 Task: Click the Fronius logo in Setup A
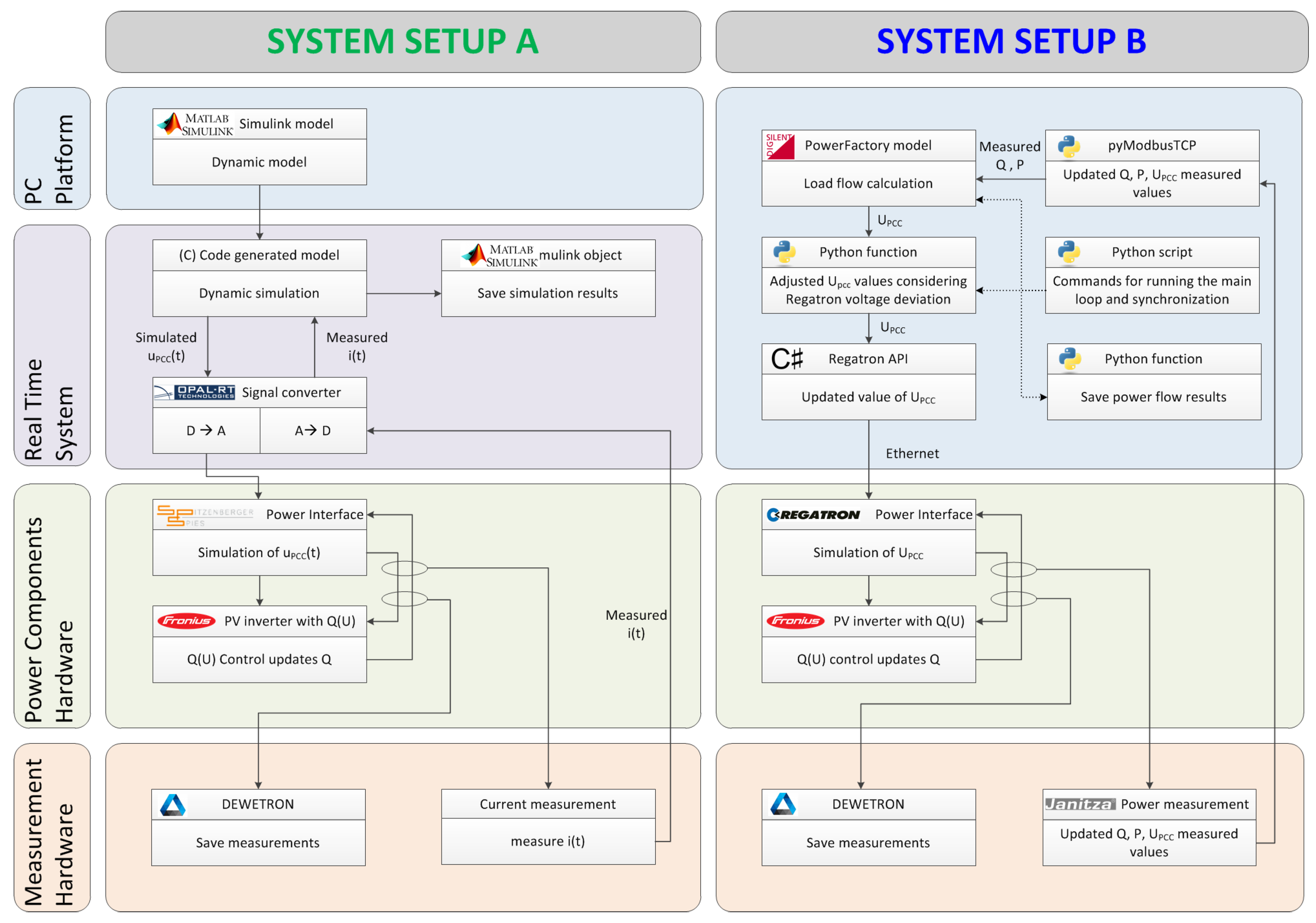186,621
